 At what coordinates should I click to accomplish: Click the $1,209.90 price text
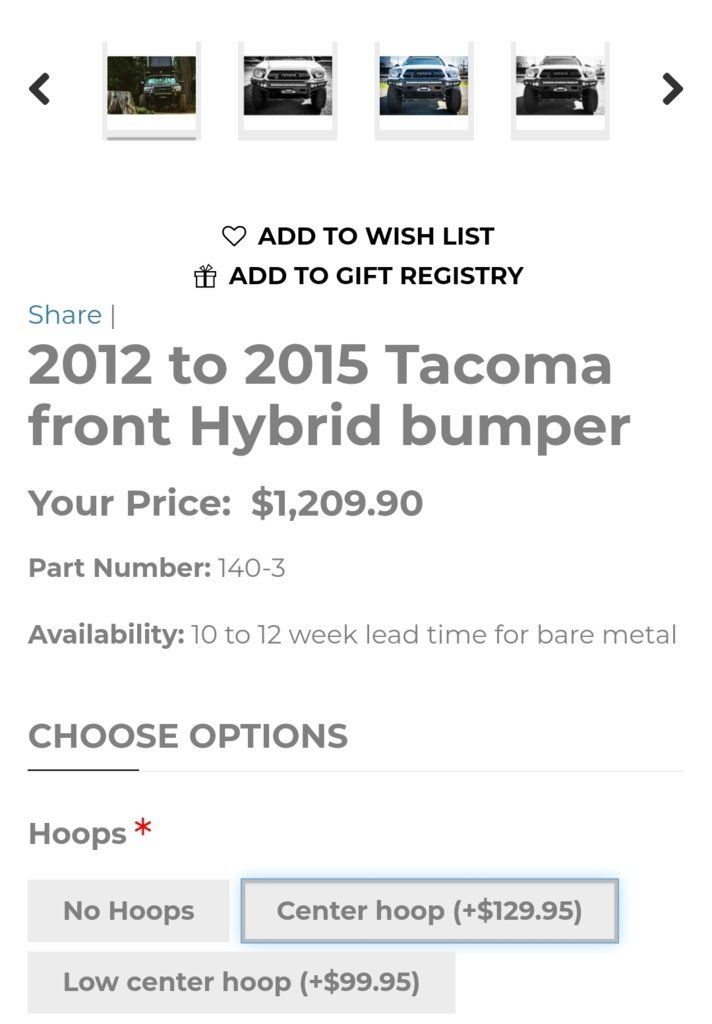337,504
